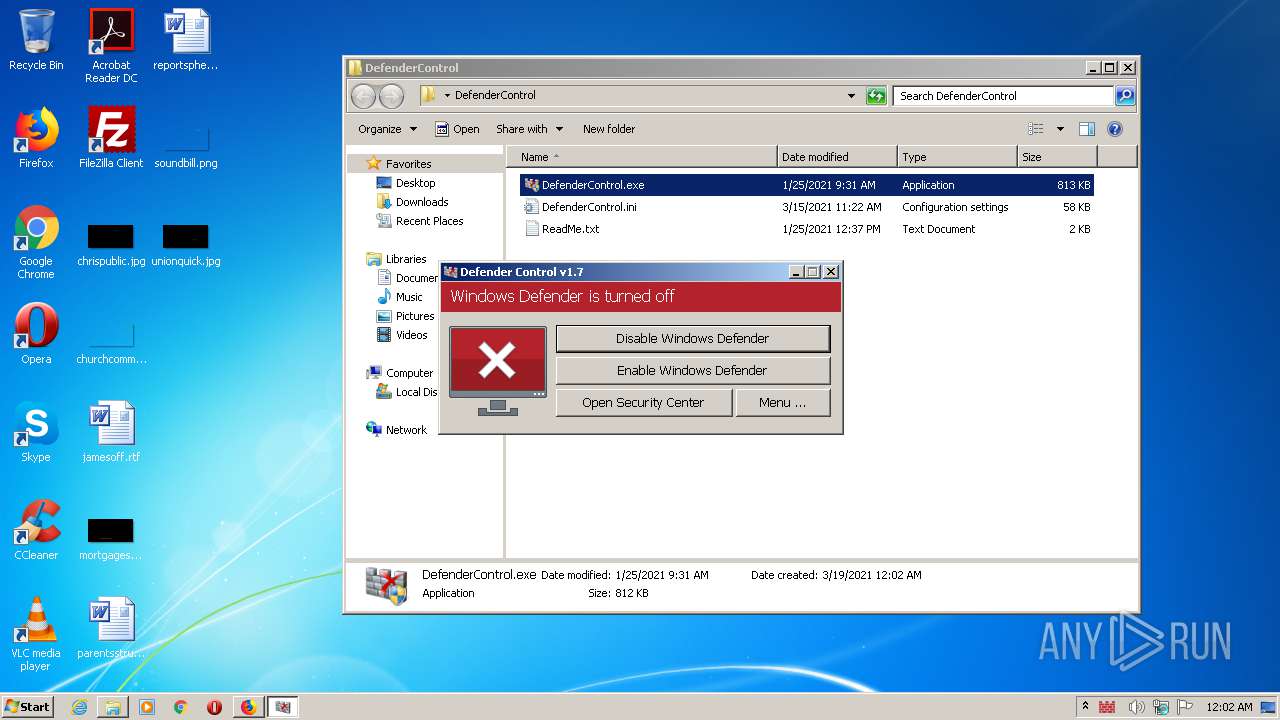Open Desktop in navigation pane
This screenshot has width=1280, height=720.
415,183
